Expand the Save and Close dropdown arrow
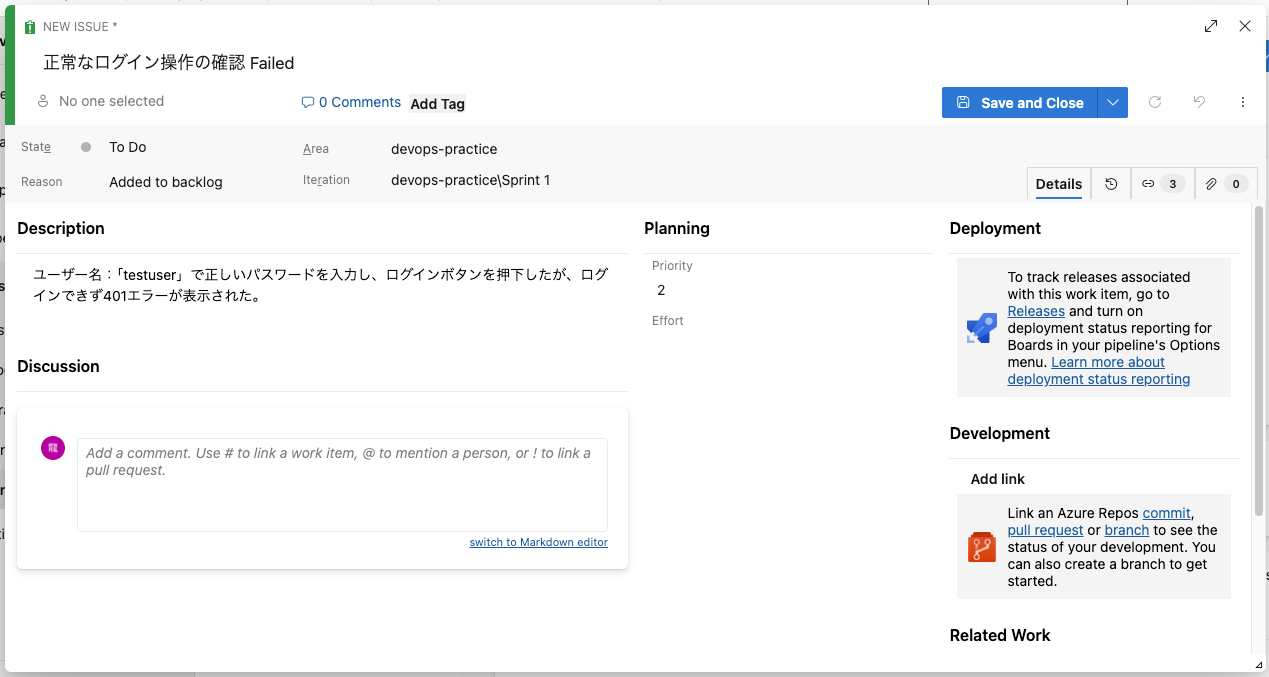Viewport: 1269px width, 677px height. pos(1113,103)
